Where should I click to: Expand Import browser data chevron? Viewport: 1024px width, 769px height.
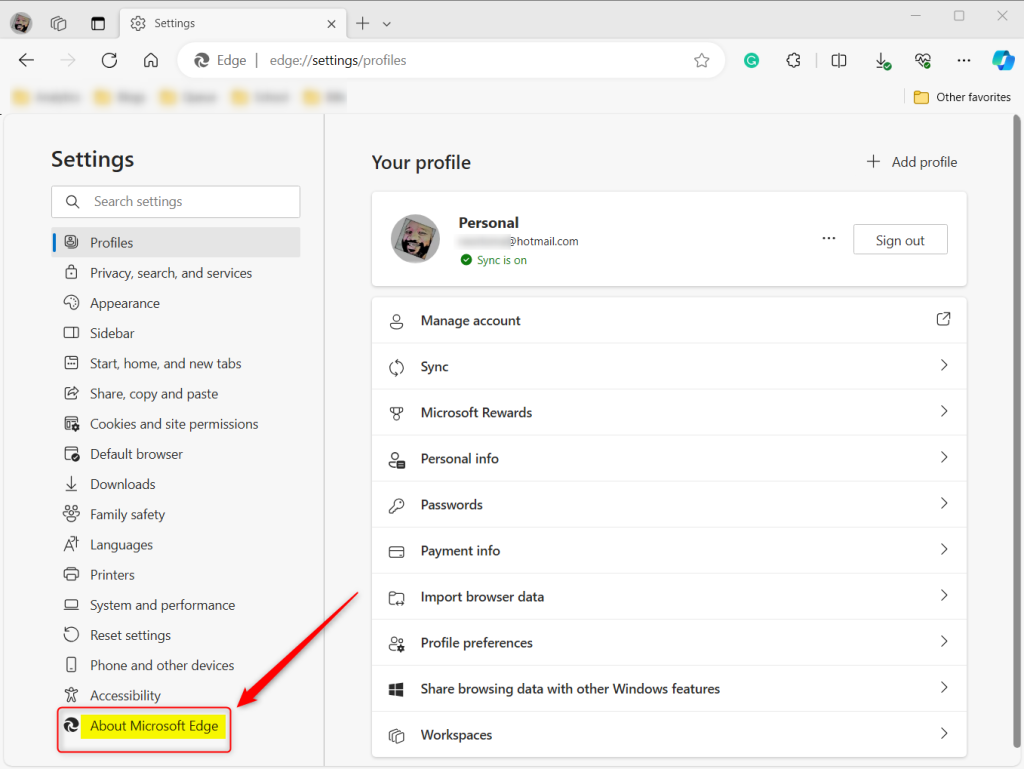click(944, 595)
